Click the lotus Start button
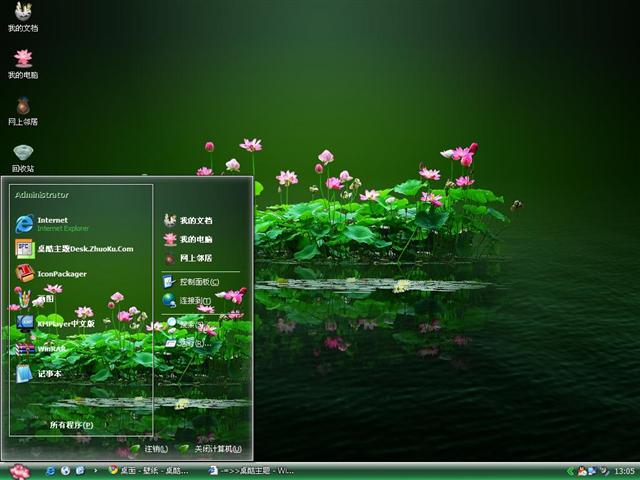This screenshot has width=640, height=480. click(x=20, y=470)
